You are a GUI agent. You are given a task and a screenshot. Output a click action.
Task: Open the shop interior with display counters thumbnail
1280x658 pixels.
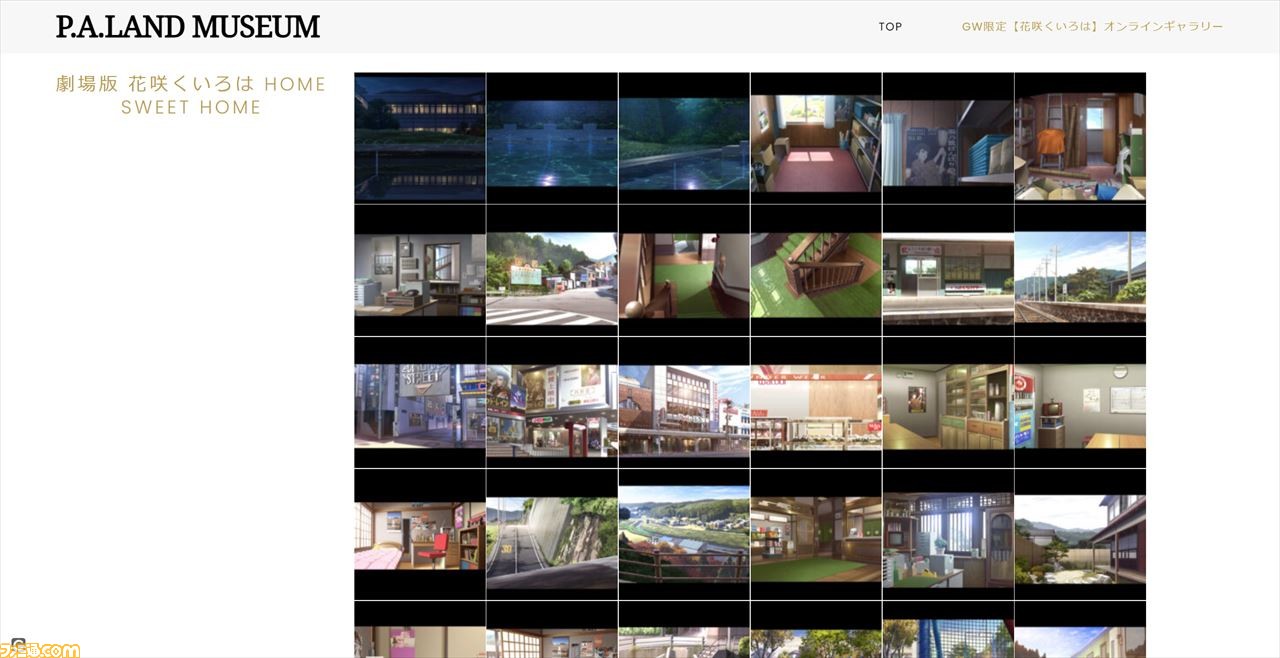tap(816, 402)
